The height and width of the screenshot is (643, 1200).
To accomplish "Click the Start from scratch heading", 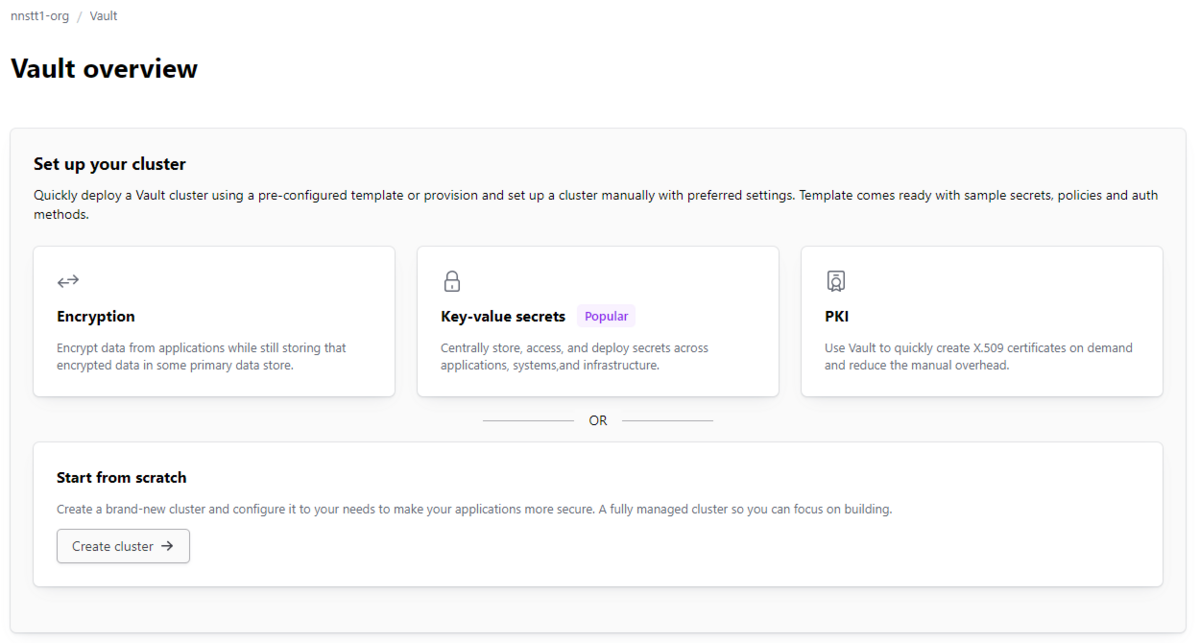I will click(x=122, y=477).
